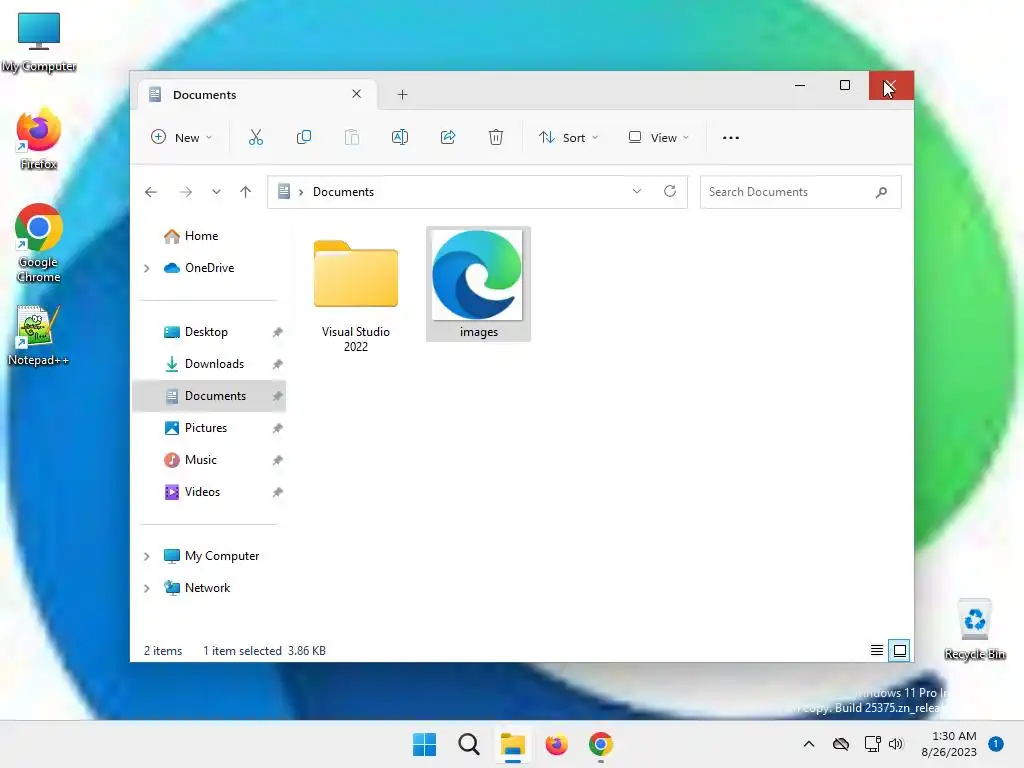The image size is (1024, 768).
Task: Go up one folder level arrow
Action: click(x=246, y=192)
